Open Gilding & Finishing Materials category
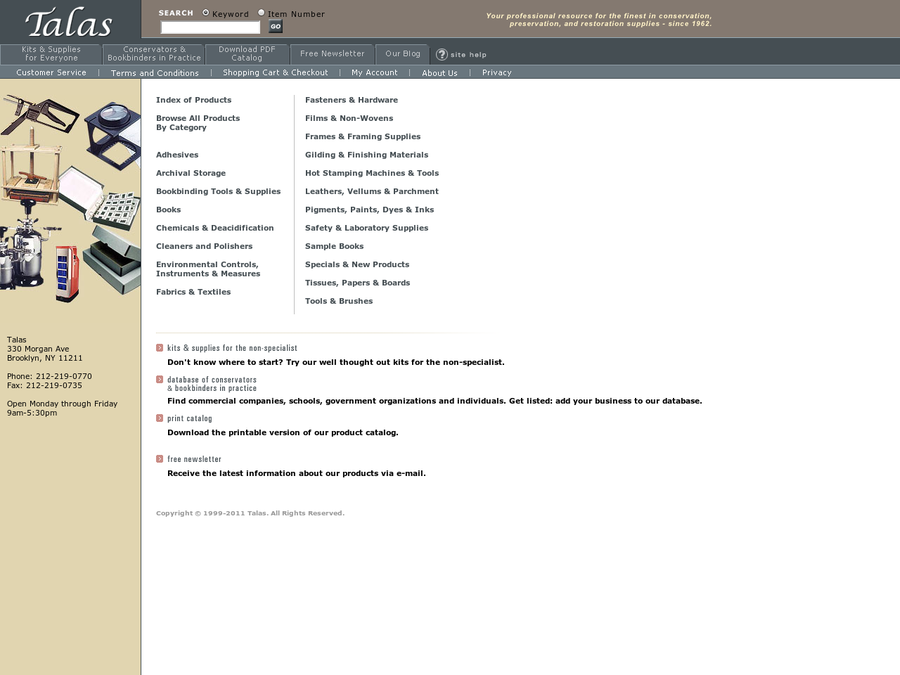Viewport: 900px width, 675px height. (x=367, y=155)
